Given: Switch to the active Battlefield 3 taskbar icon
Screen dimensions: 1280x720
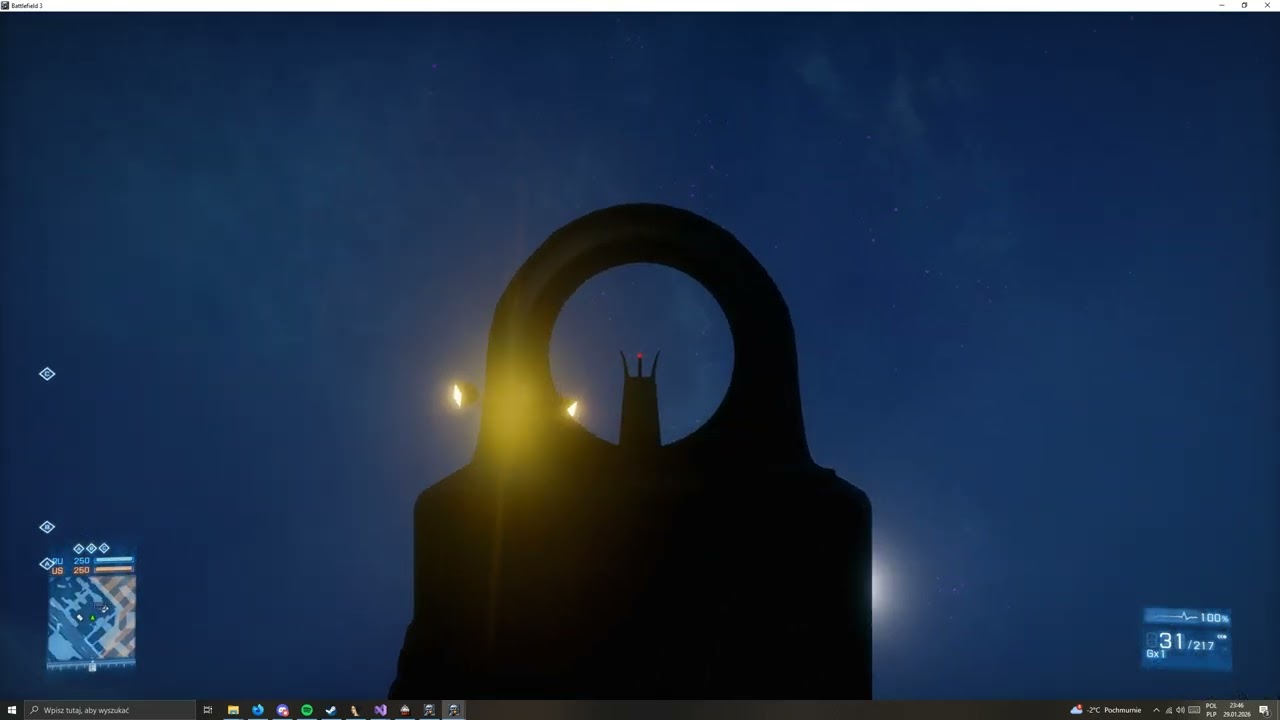Looking at the screenshot, I should 454,710.
